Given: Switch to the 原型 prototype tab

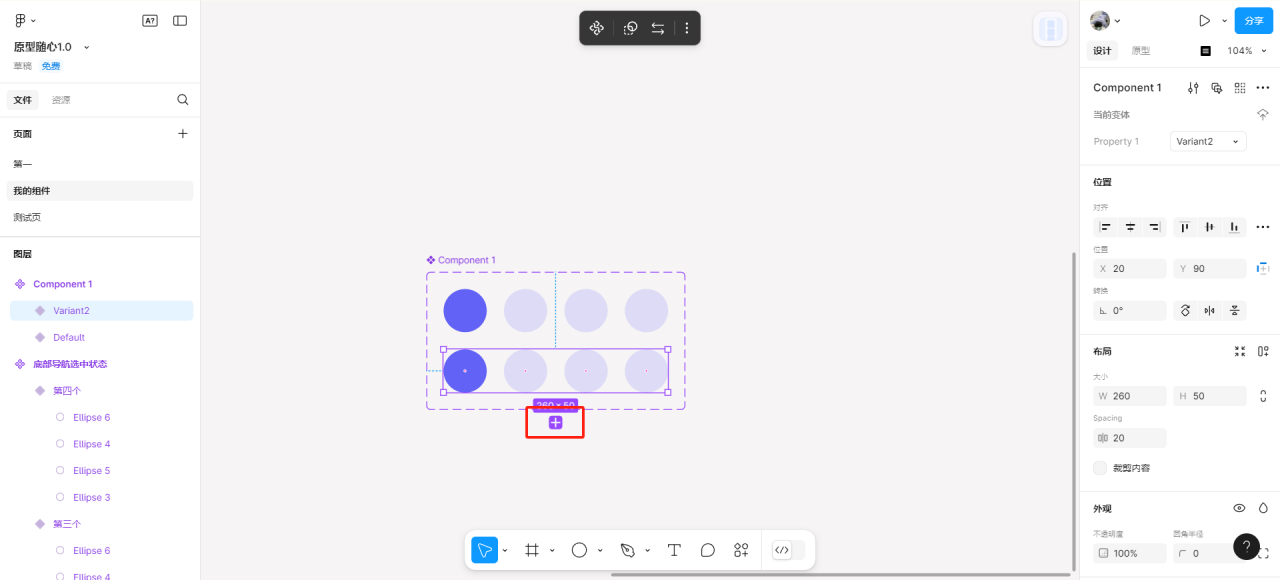Looking at the screenshot, I should click(x=1141, y=50).
